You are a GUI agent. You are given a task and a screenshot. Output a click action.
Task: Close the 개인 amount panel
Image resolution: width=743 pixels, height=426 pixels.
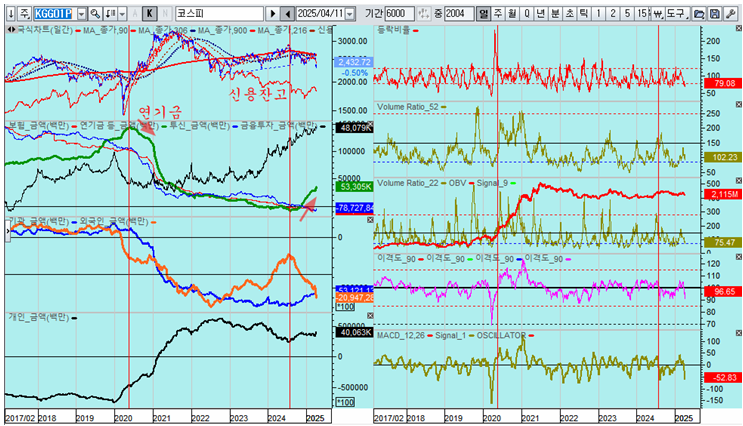point(371,316)
